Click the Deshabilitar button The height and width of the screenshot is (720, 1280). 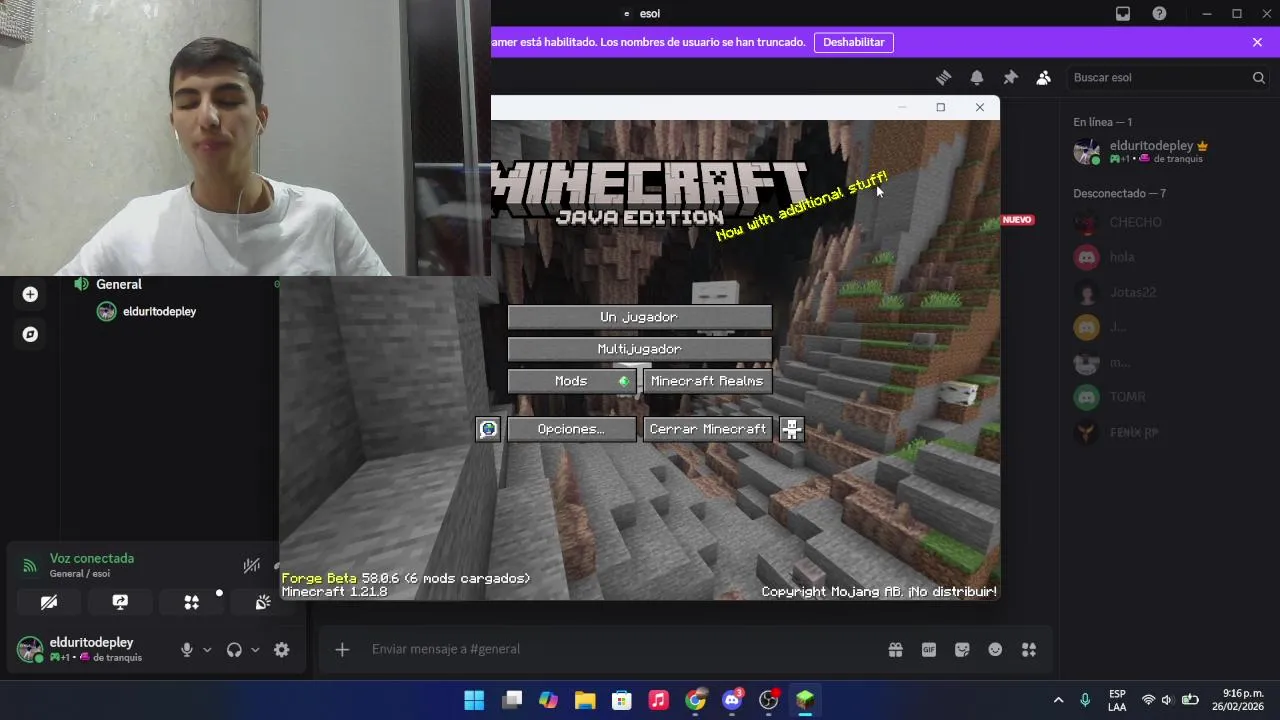tap(854, 42)
